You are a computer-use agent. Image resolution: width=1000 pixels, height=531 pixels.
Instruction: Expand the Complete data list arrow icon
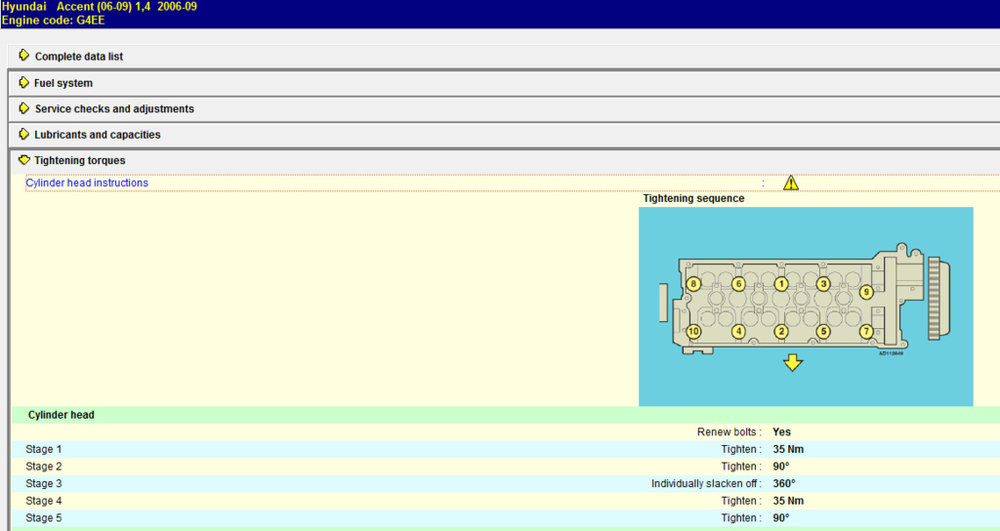pos(24,55)
